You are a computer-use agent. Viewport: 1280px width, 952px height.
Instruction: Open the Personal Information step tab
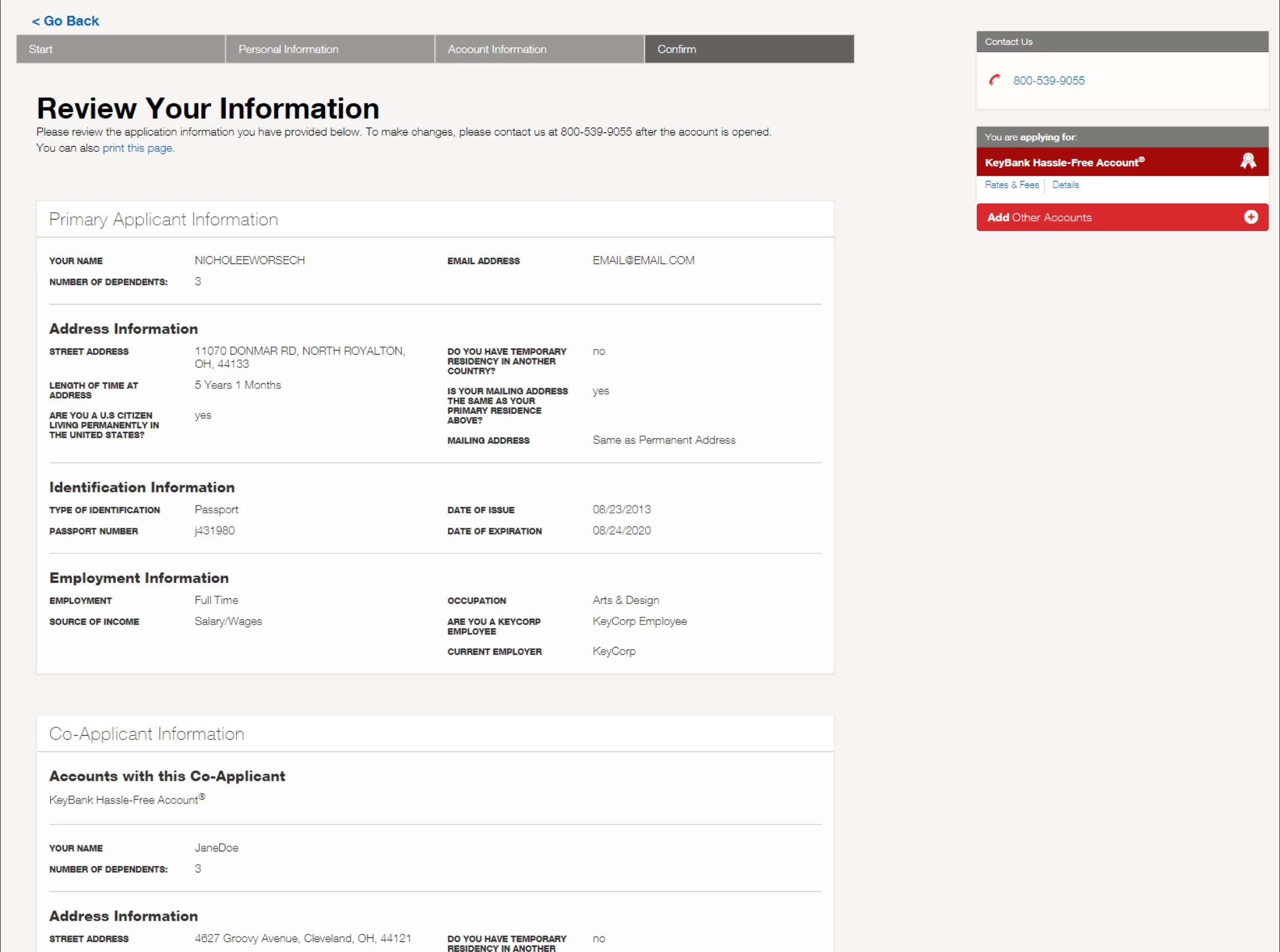(x=330, y=49)
